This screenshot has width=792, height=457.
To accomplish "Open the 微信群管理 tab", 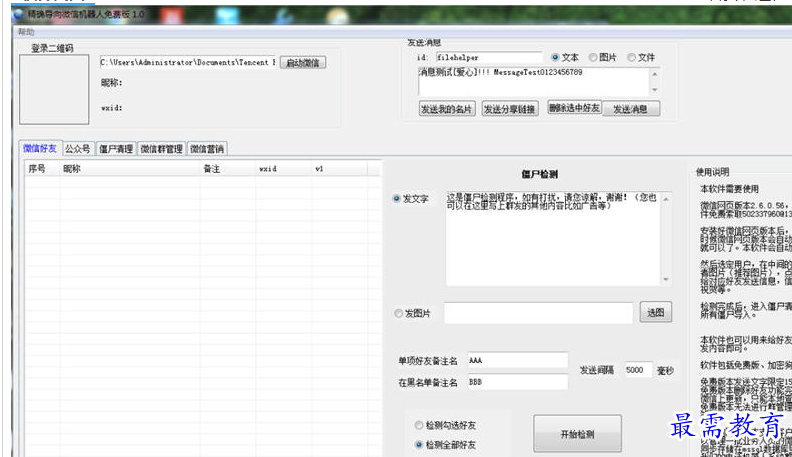I will pos(161,148).
